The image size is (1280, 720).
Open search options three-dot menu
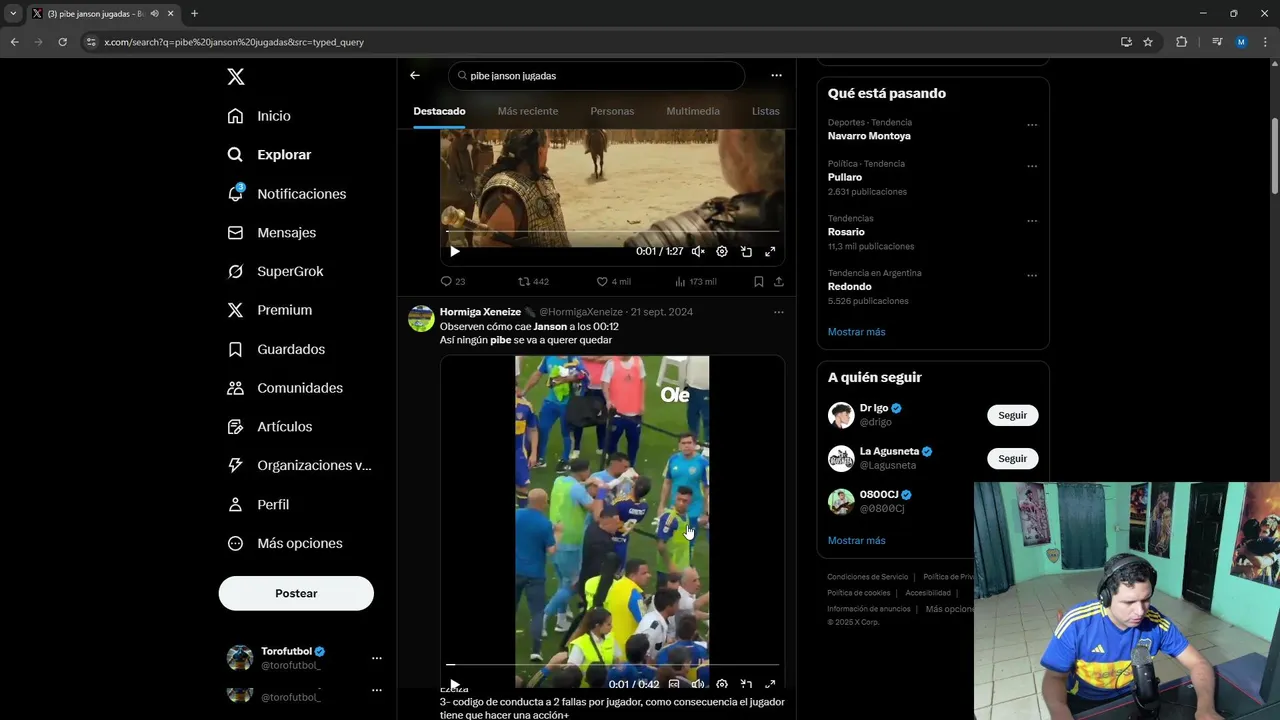pos(776,75)
